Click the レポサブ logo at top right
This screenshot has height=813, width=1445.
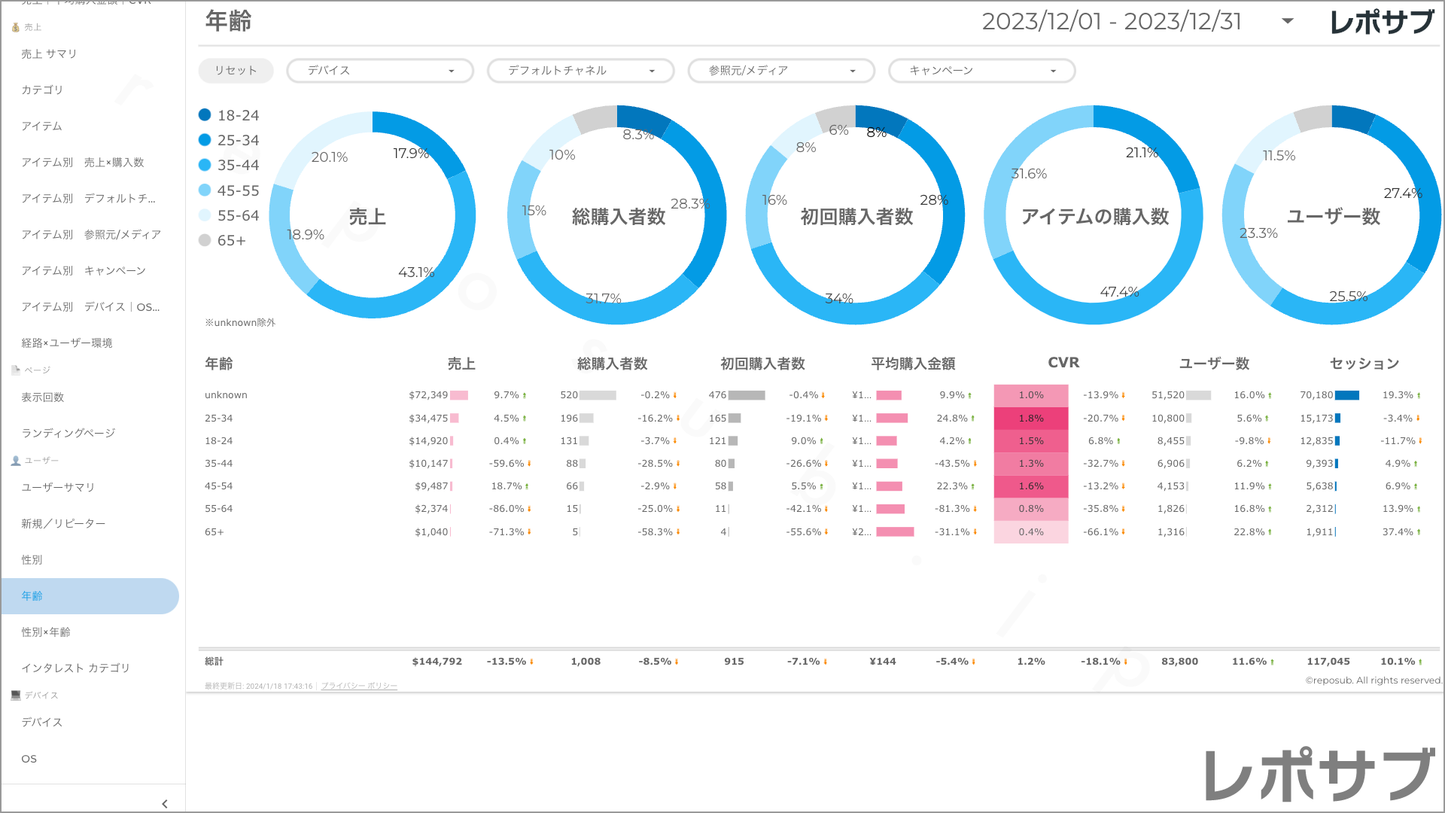[1381, 22]
